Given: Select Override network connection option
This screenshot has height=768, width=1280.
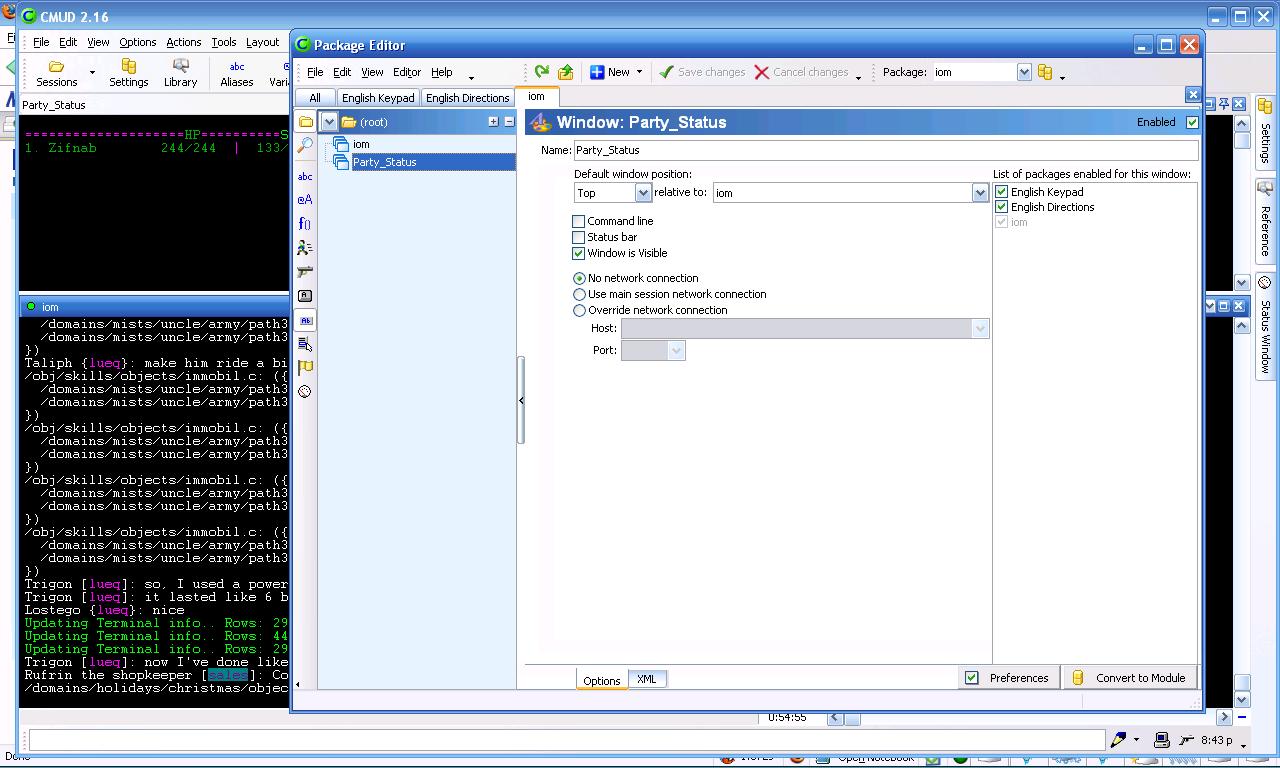Looking at the screenshot, I should [x=579, y=310].
